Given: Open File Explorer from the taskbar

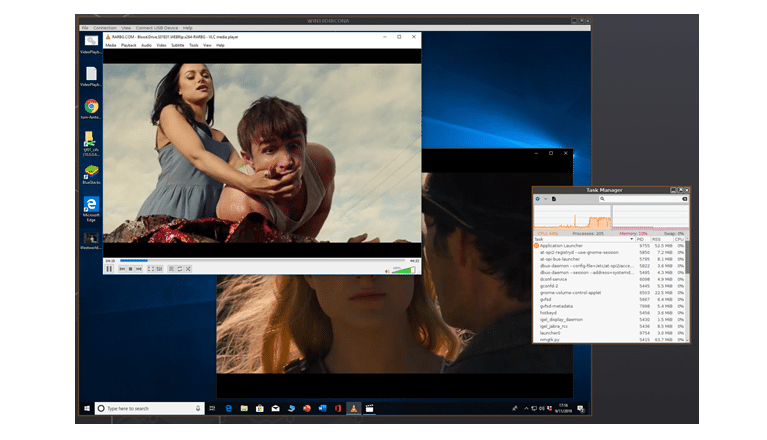Looking at the screenshot, I should [244, 408].
